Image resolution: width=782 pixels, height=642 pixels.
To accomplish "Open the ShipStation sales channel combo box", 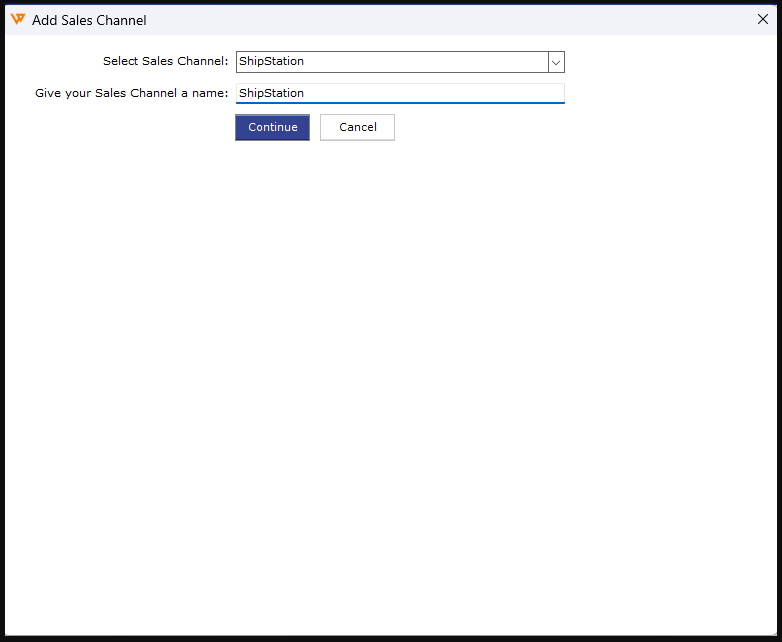I will tap(392, 62).
